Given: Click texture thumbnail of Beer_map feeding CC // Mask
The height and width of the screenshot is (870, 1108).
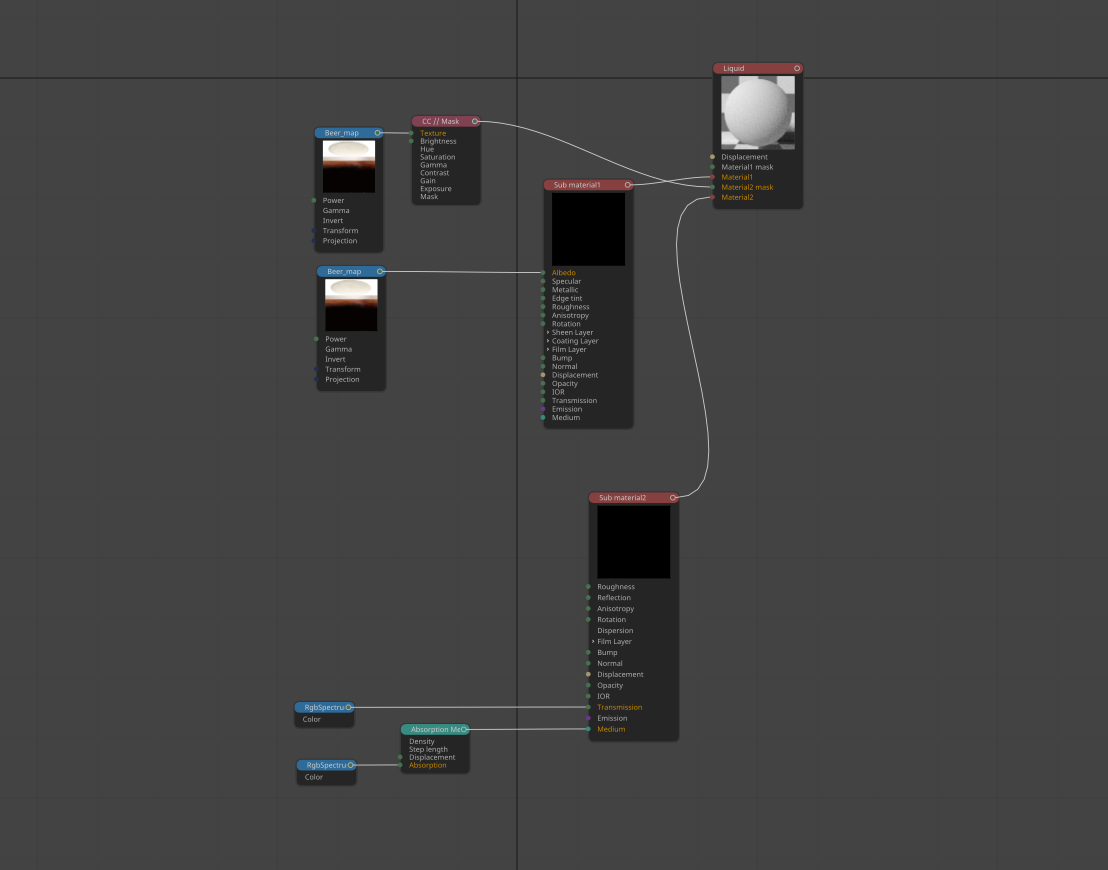Looking at the screenshot, I should point(349,167).
